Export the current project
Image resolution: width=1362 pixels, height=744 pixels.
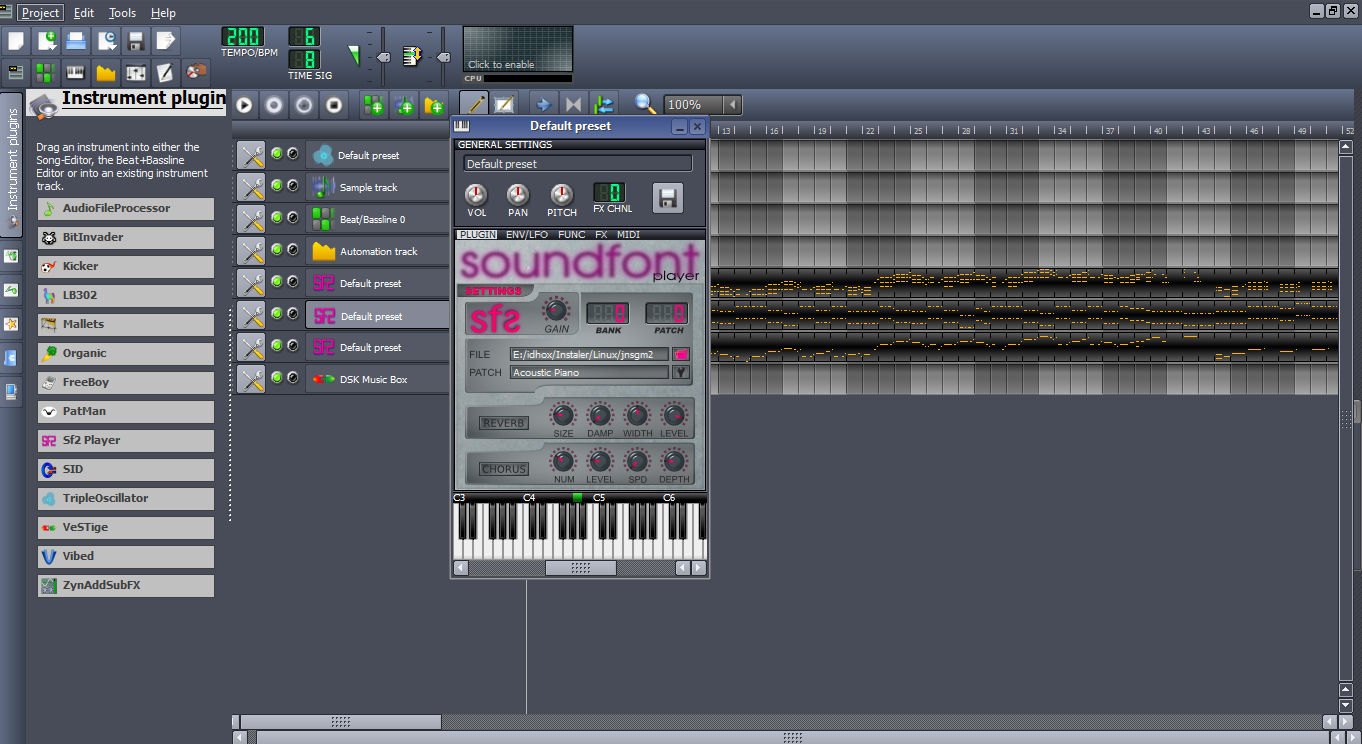coord(166,41)
